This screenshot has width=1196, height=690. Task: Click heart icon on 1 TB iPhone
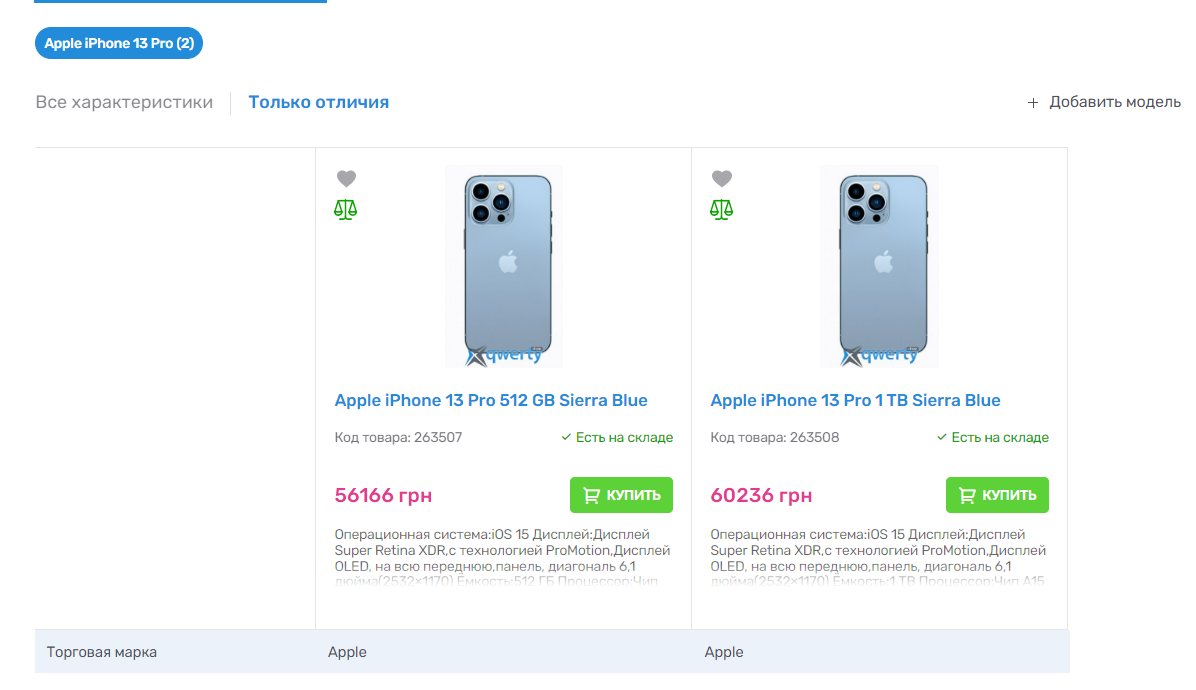(722, 179)
